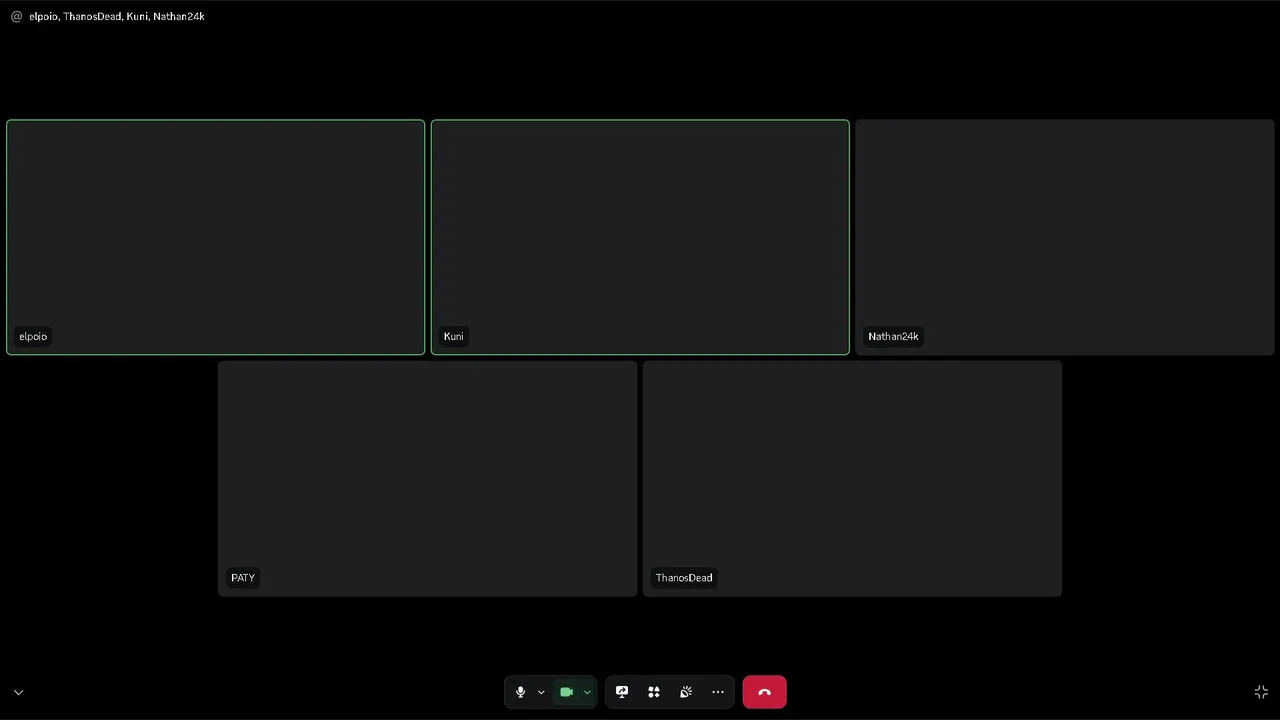Open the activities launcher icon
Screen dimensions: 1280x720
[654, 692]
